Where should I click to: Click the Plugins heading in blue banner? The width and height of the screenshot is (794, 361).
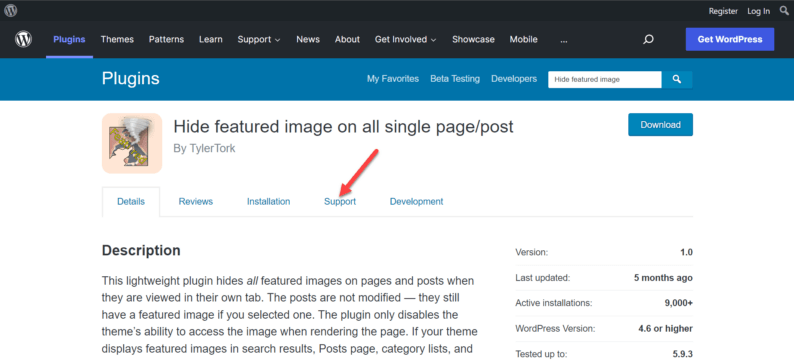click(131, 79)
